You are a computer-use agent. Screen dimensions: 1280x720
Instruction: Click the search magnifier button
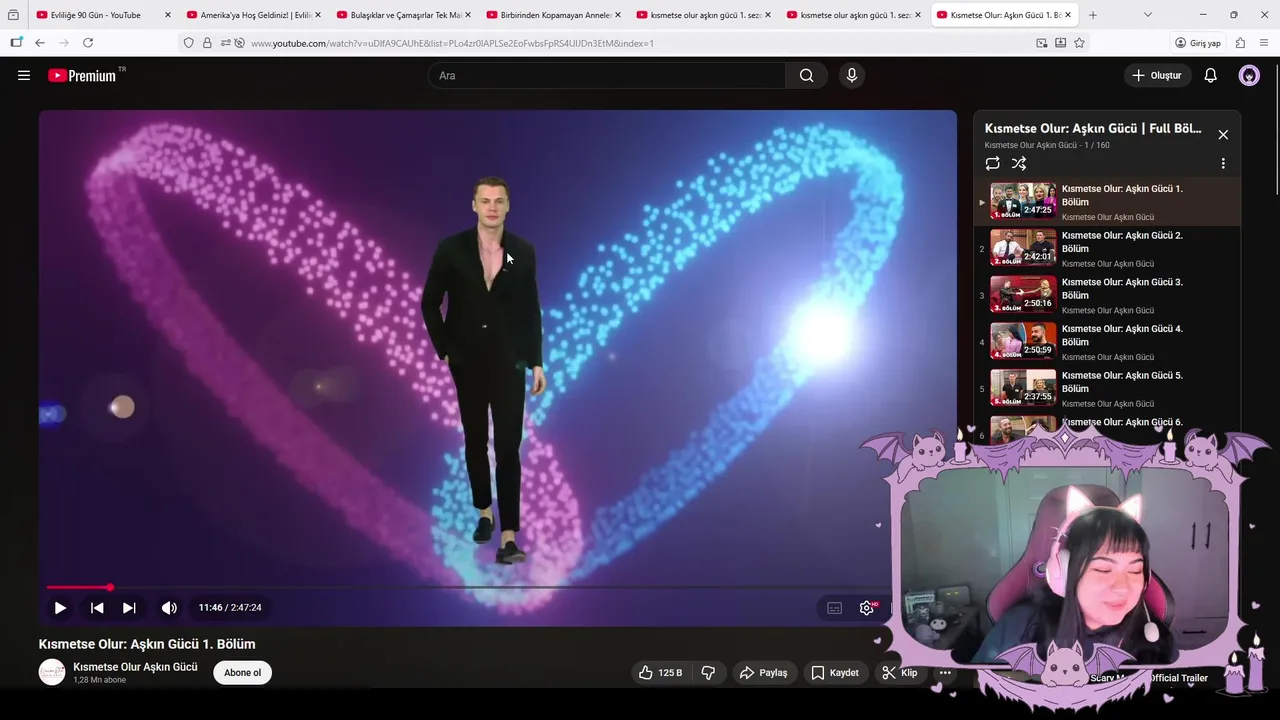(806, 75)
